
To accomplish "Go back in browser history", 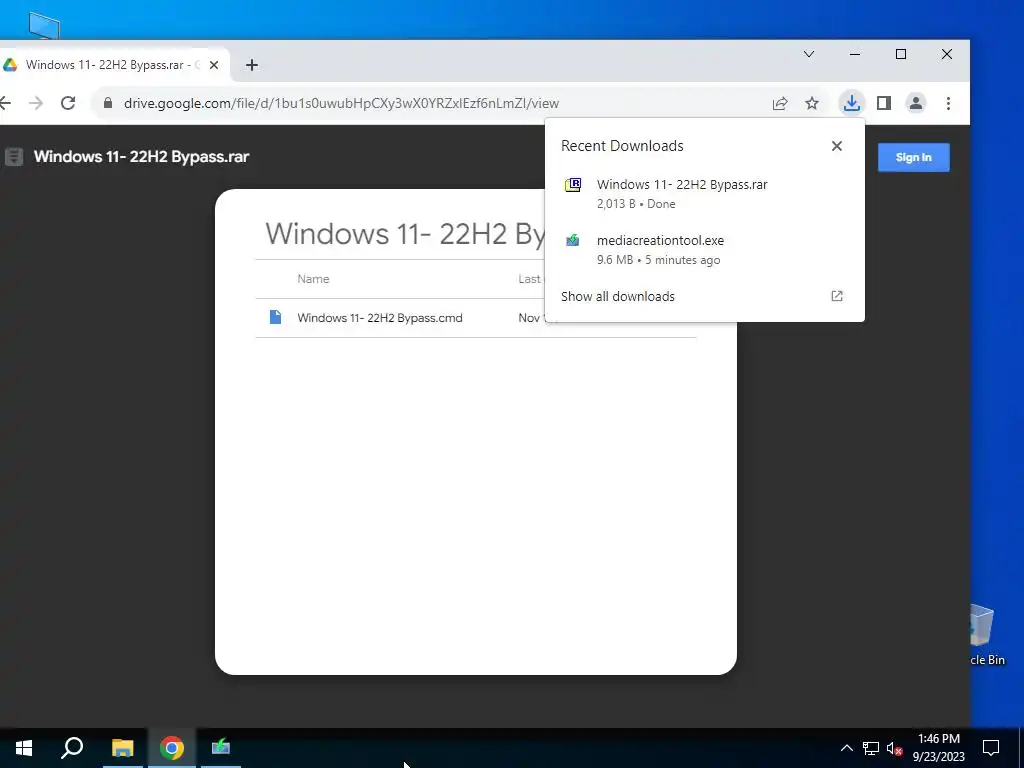I will (x=5, y=103).
